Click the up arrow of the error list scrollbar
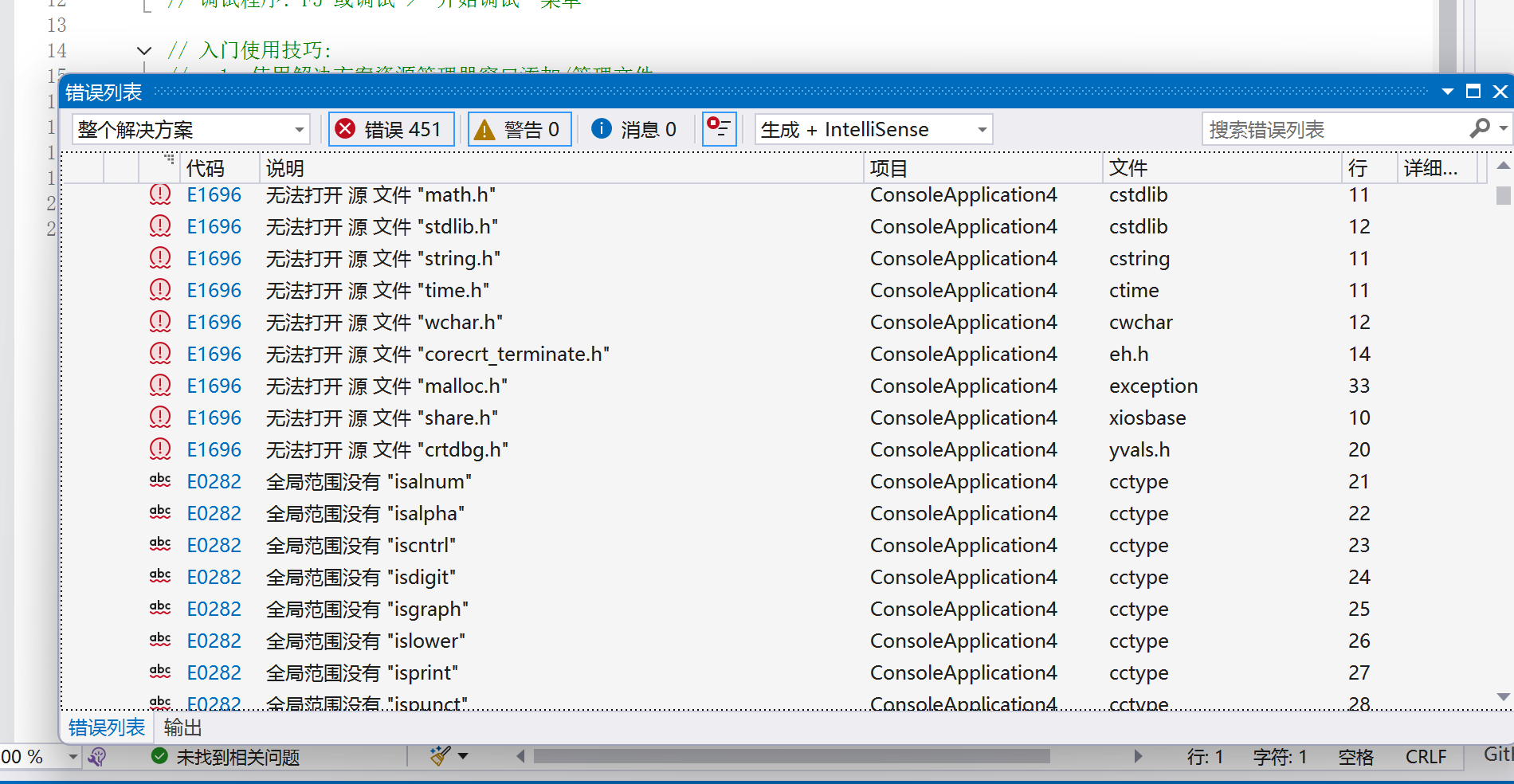This screenshot has height=784, width=1514. [1503, 166]
